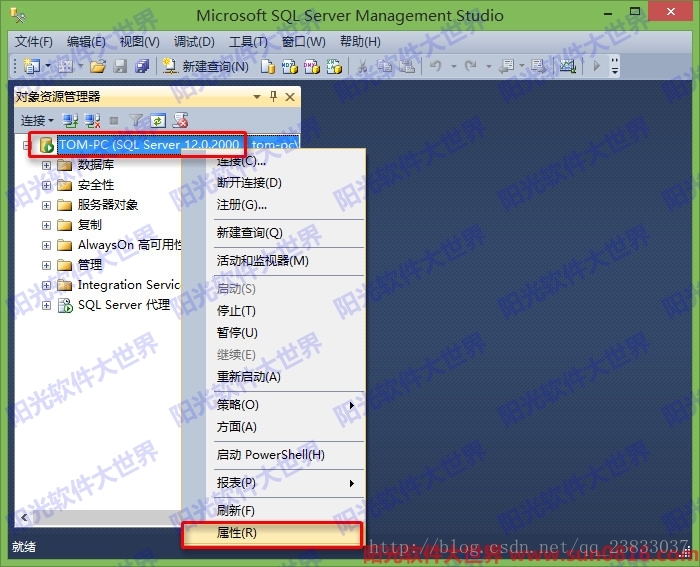Click the Navigate Backward icon
This screenshot has width=700, height=567.
coord(506,67)
